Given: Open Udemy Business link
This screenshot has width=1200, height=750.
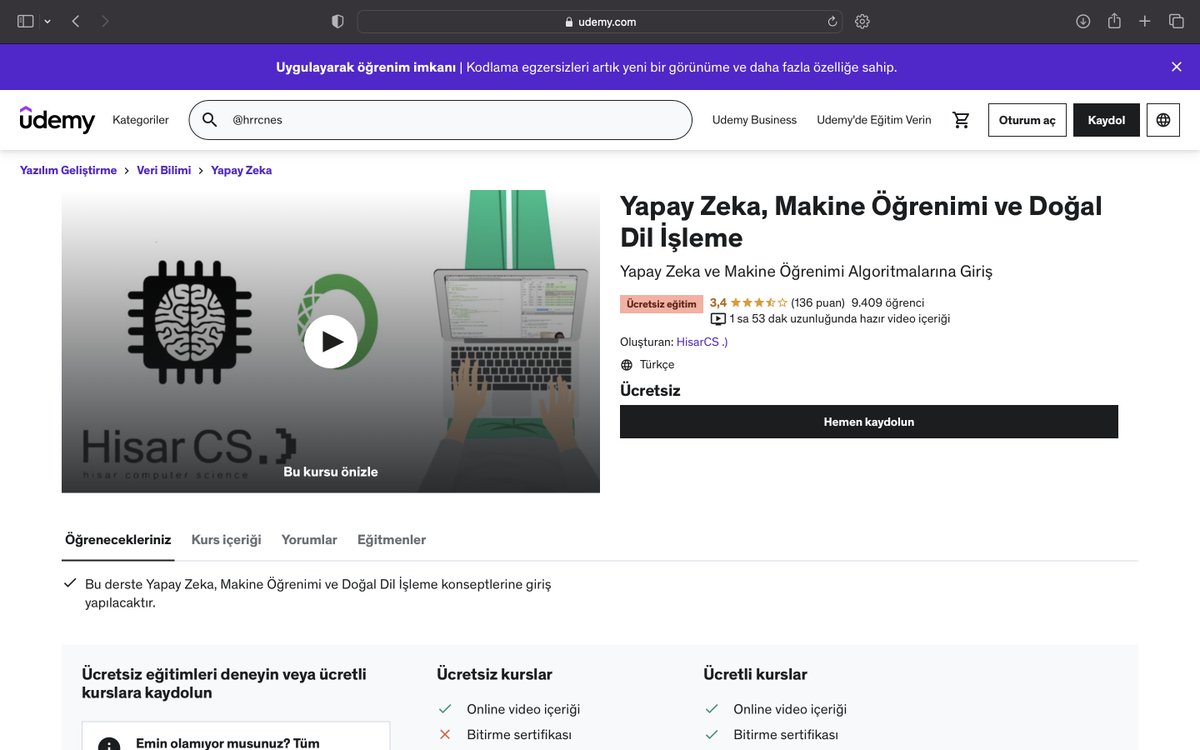Looking at the screenshot, I should tap(754, 120).
